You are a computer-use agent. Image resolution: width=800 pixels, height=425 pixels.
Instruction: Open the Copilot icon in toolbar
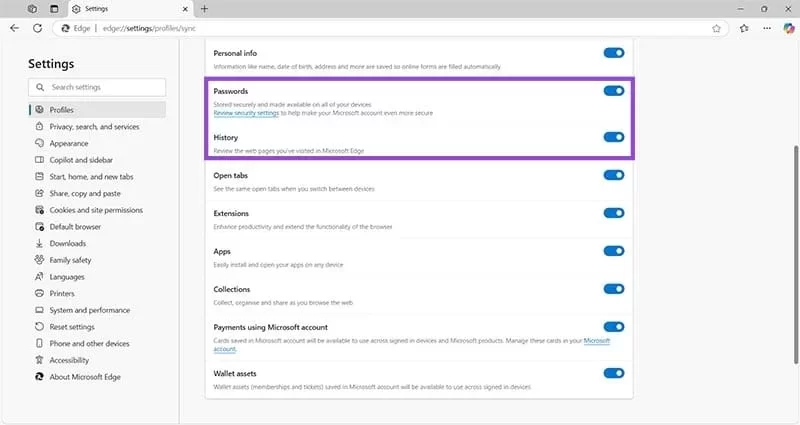tap(787, 29)
